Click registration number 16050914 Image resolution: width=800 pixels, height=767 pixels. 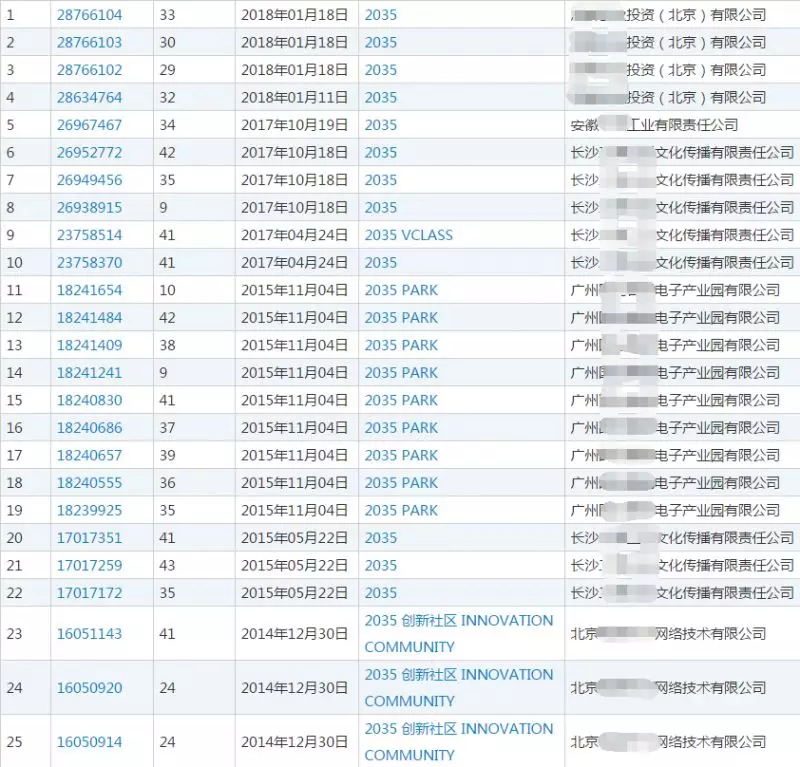pos(89,741)
